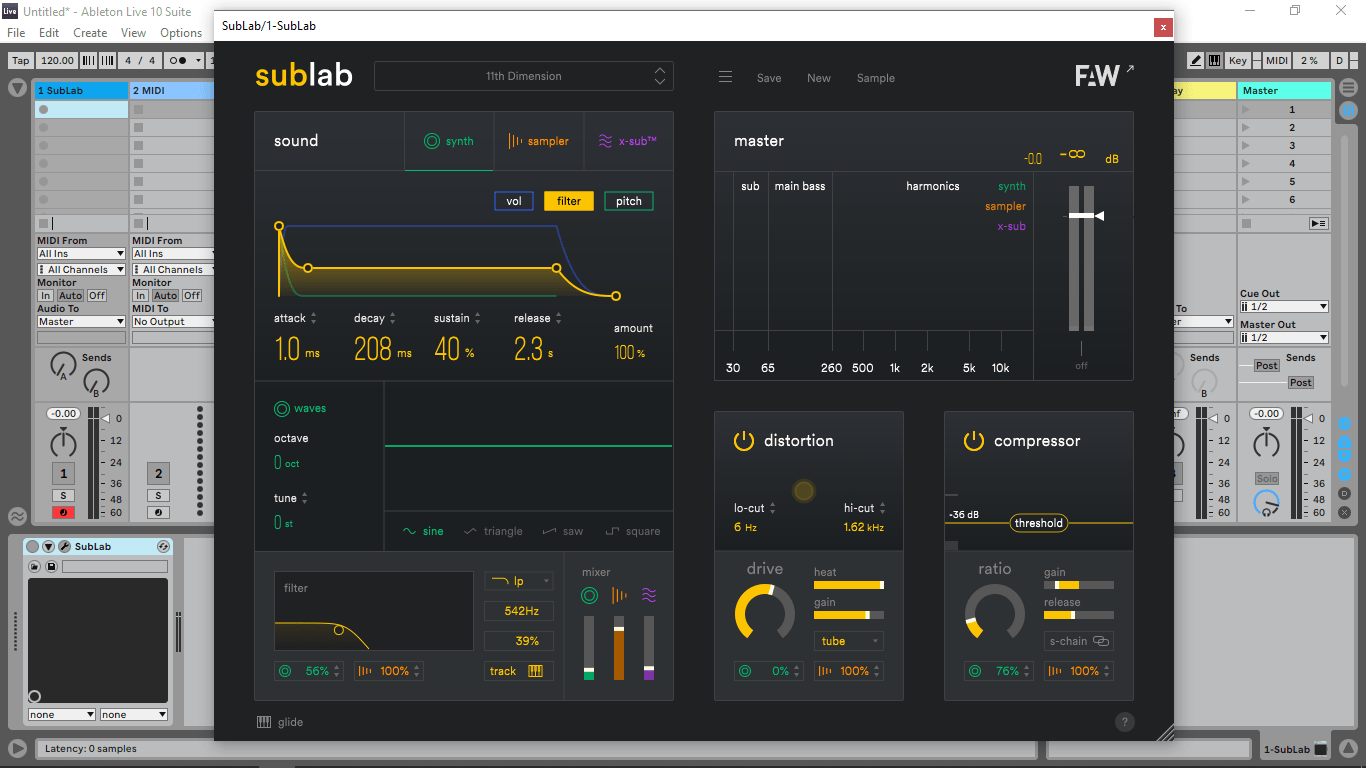Click Master headphone cue volume knob
1366x768 pixels.
point(1267,505)
